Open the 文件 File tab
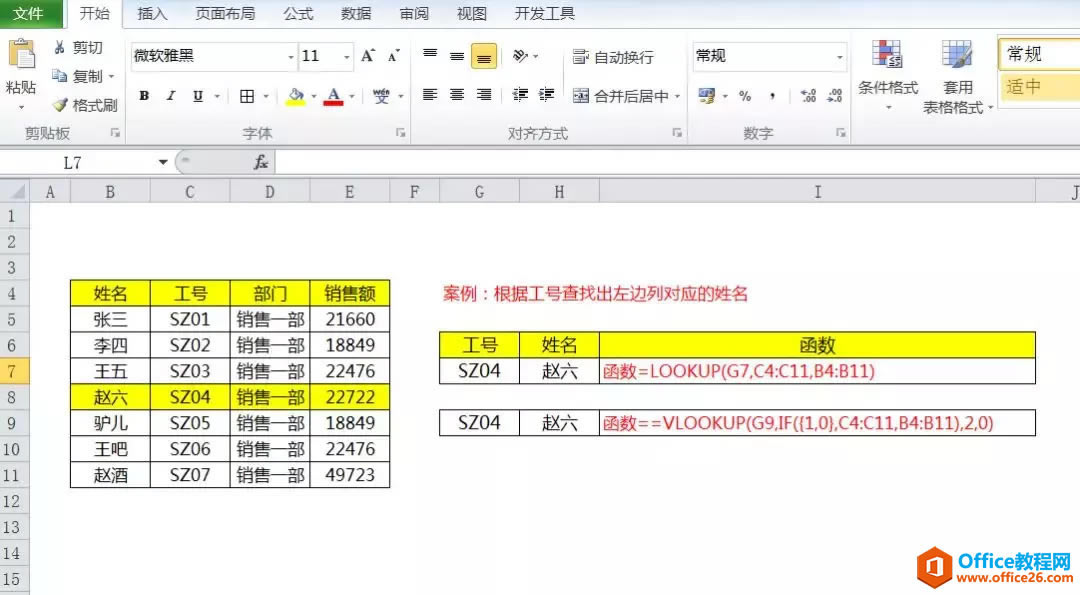The width and height of the screenshot is (1080, 595). point(29,14)
